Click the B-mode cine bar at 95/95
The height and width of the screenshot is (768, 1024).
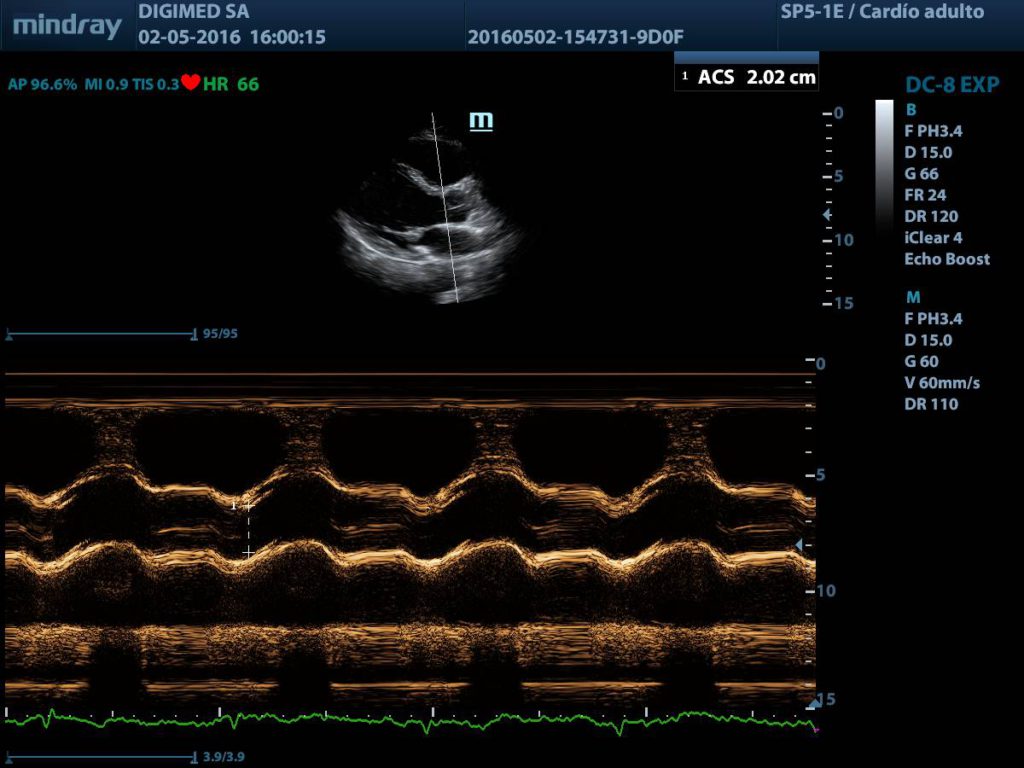[100, 334]
